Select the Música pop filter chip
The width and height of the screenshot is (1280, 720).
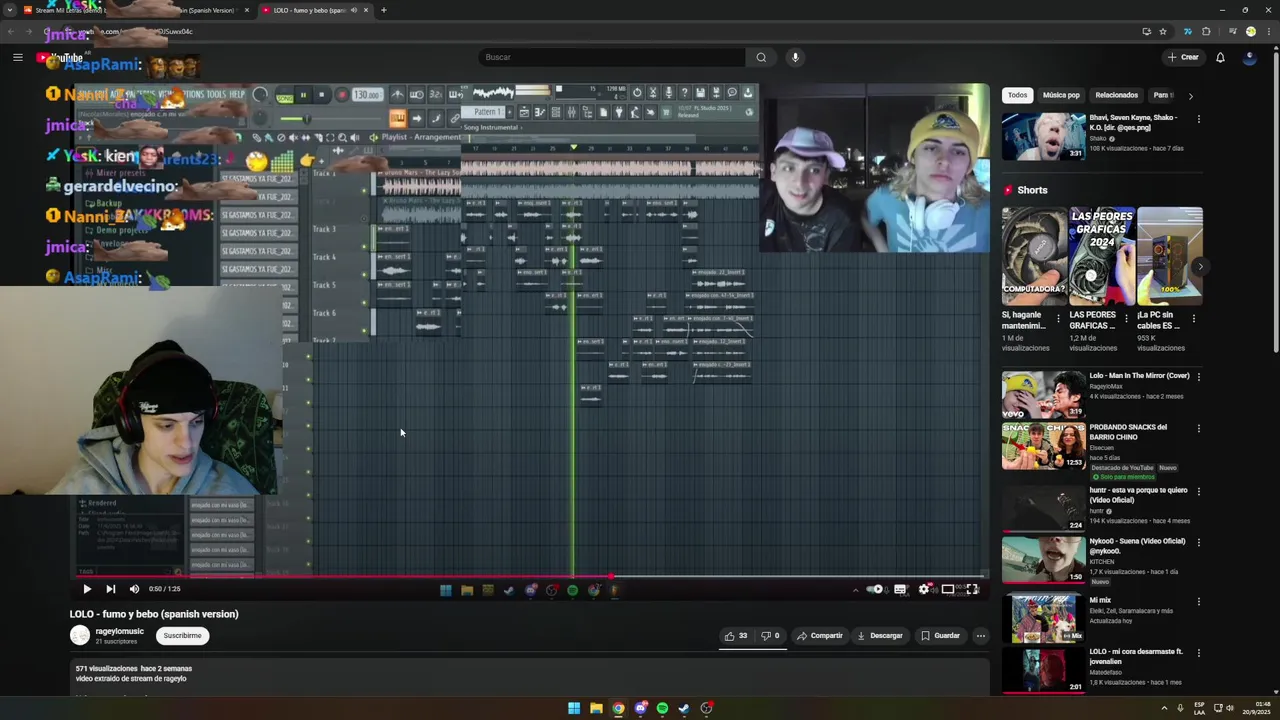pyautogui.click(x=1061, y=95)
